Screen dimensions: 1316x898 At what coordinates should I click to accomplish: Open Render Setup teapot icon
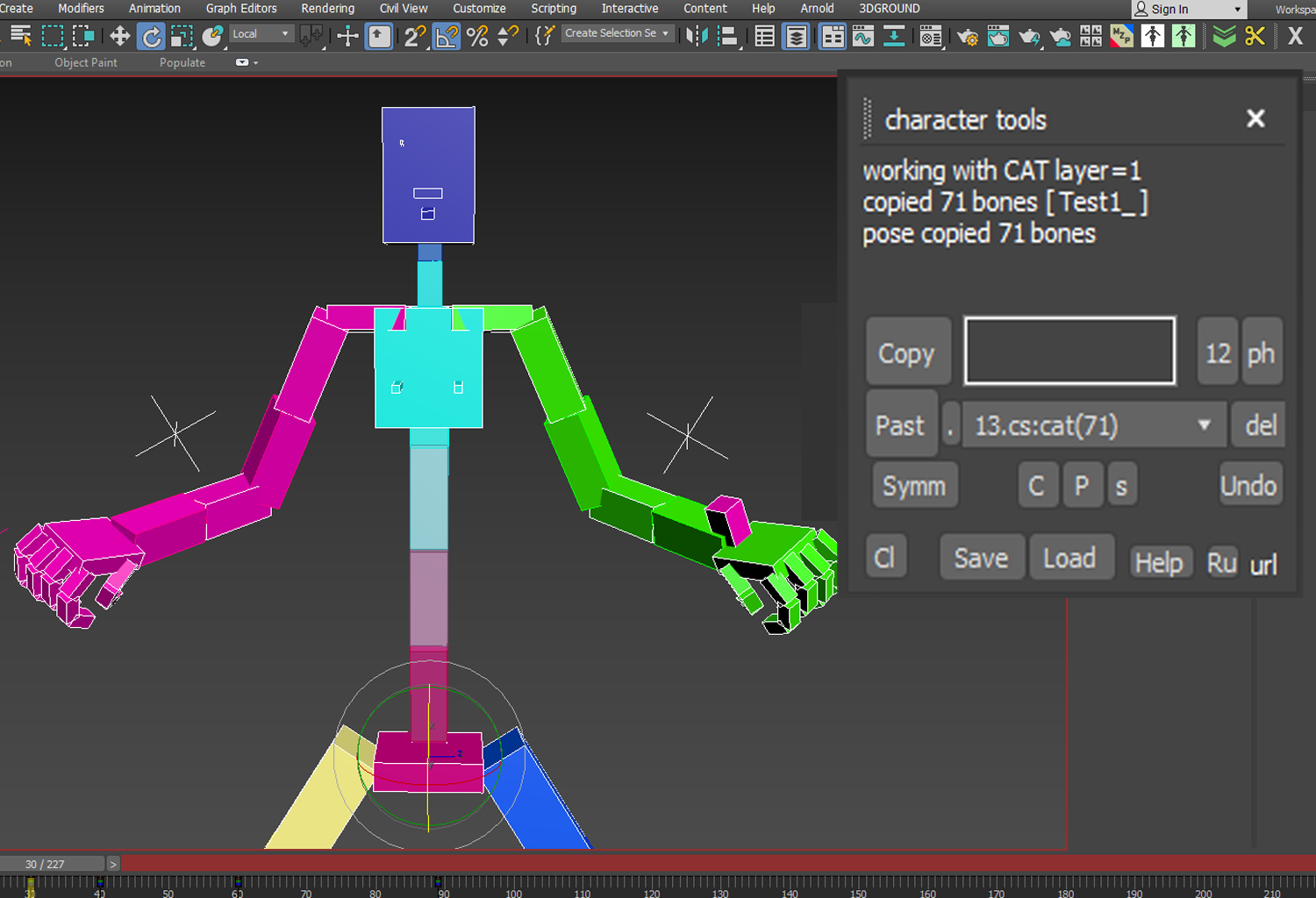967,36
